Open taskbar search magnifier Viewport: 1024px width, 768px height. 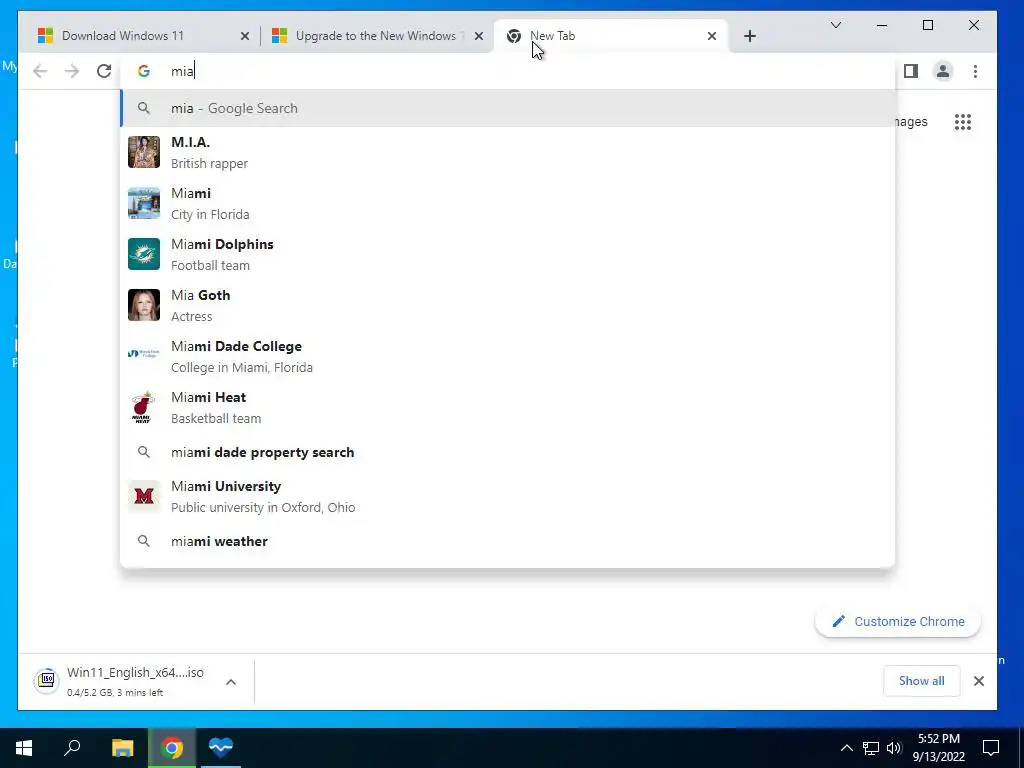point(72,747)
